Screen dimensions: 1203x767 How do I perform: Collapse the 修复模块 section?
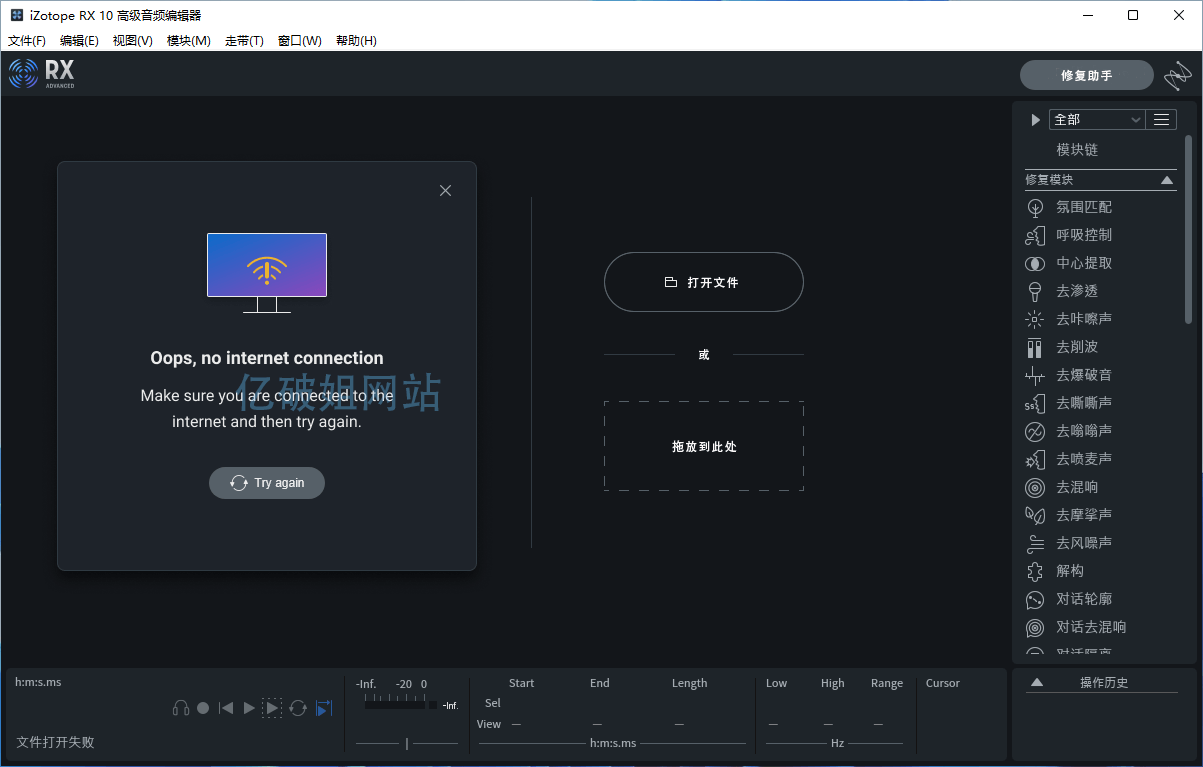point(1167,180)
